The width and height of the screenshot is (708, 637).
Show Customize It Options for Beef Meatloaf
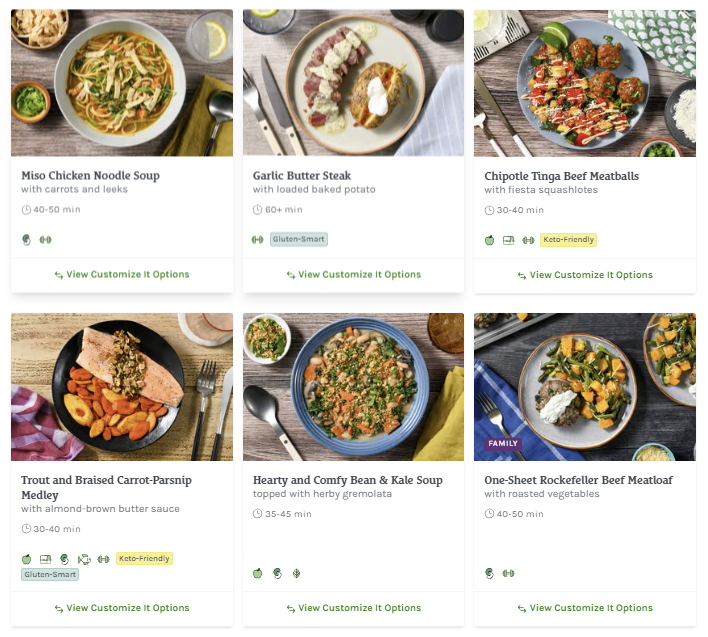click(585, 608)
